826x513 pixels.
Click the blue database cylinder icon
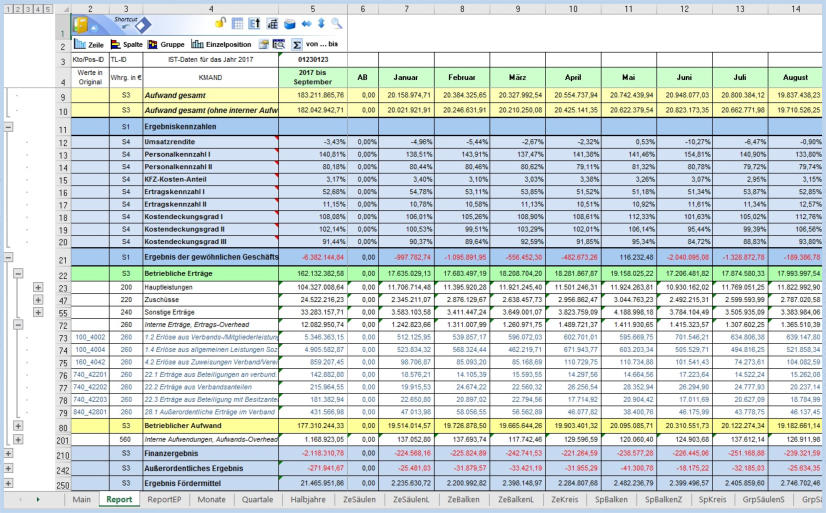[289, 23]
